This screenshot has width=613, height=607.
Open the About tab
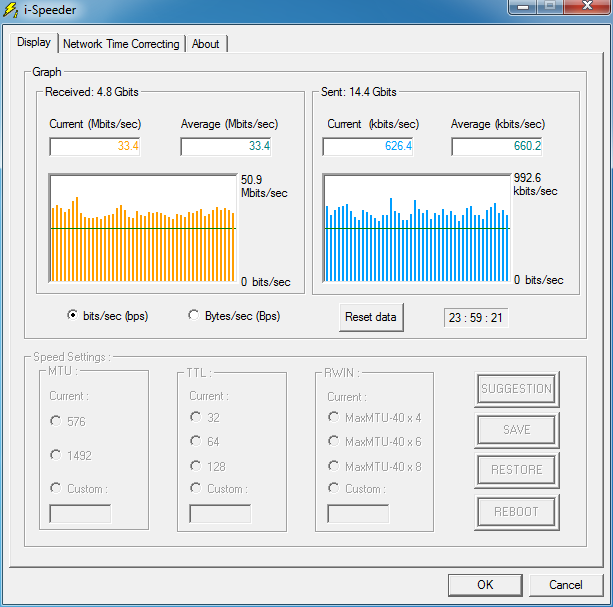pos(206,44)
